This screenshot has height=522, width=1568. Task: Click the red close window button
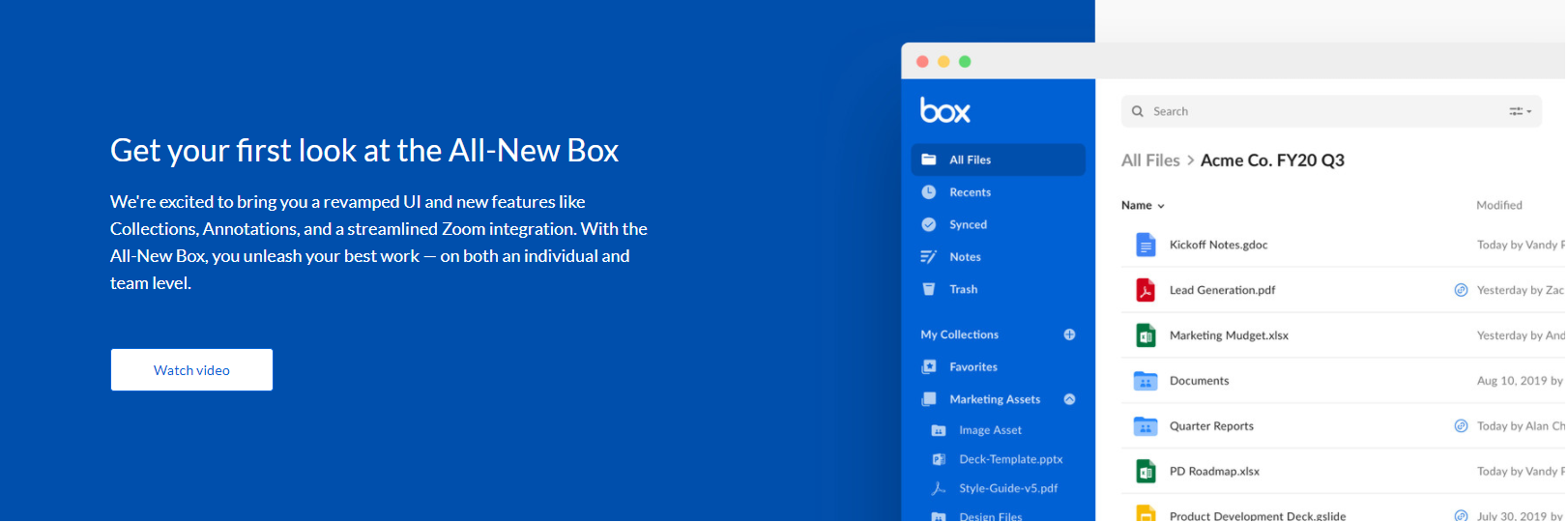[x=922, y=62]
